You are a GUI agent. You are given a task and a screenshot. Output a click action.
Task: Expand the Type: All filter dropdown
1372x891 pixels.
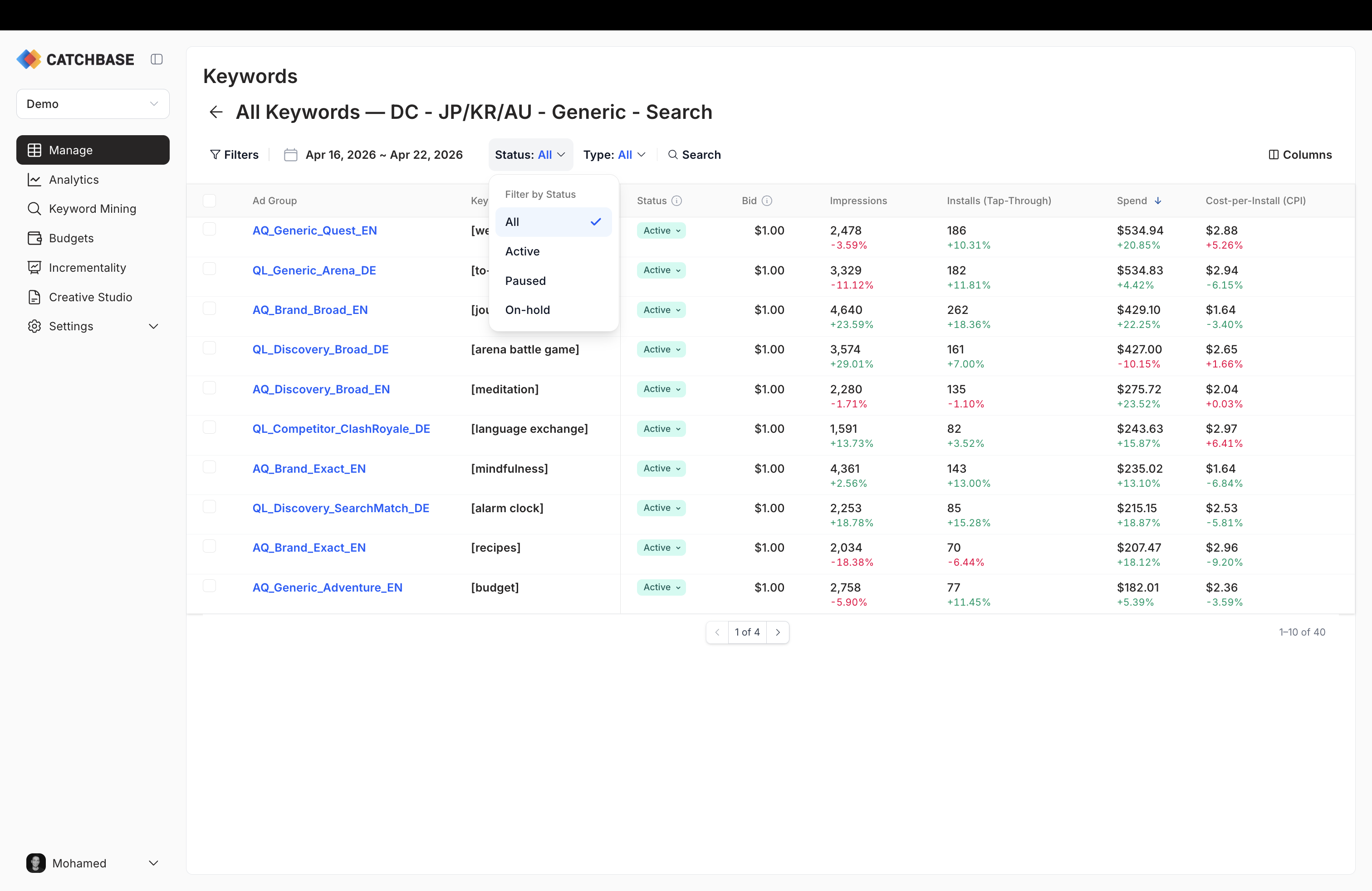[614, 154]
